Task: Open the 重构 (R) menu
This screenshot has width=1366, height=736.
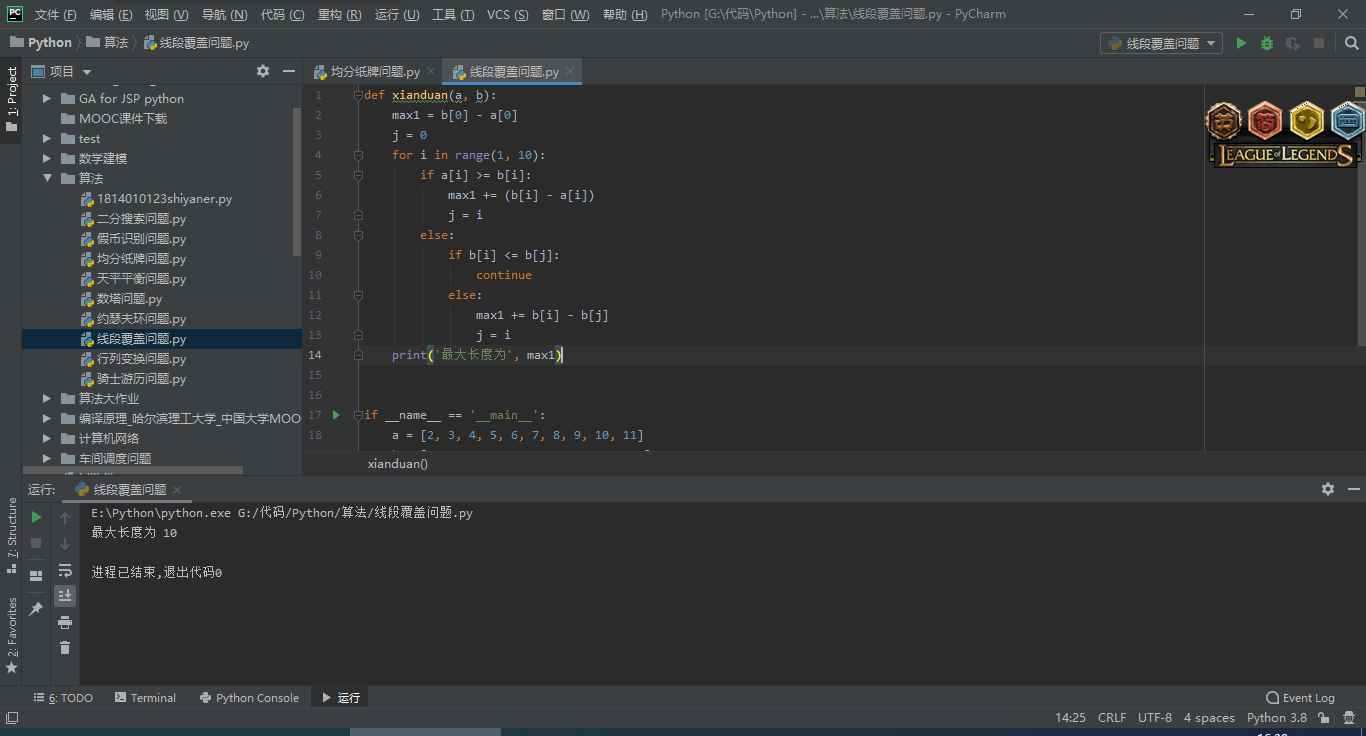Action: [339, 14]
